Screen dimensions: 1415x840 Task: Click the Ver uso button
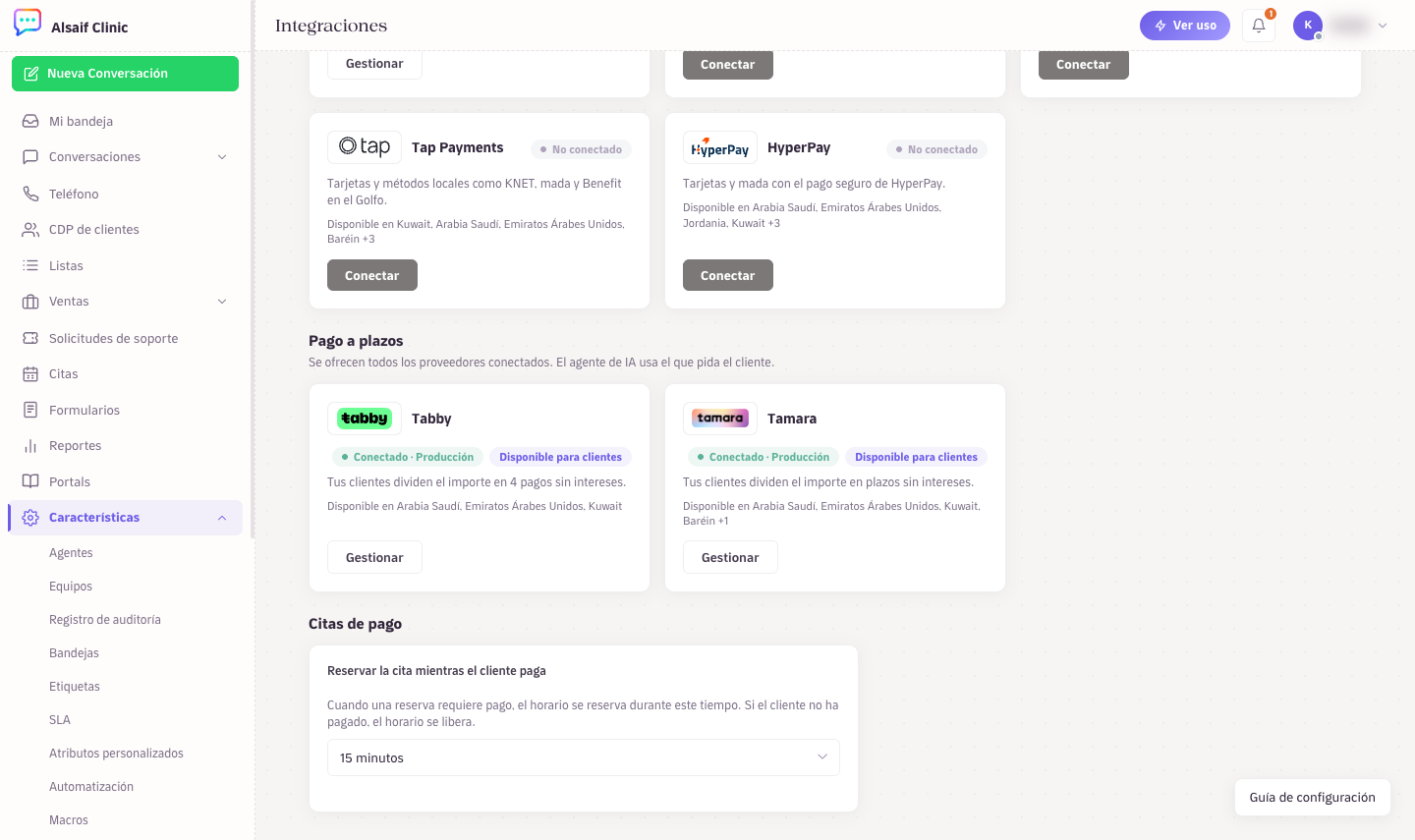[1185, 26]
